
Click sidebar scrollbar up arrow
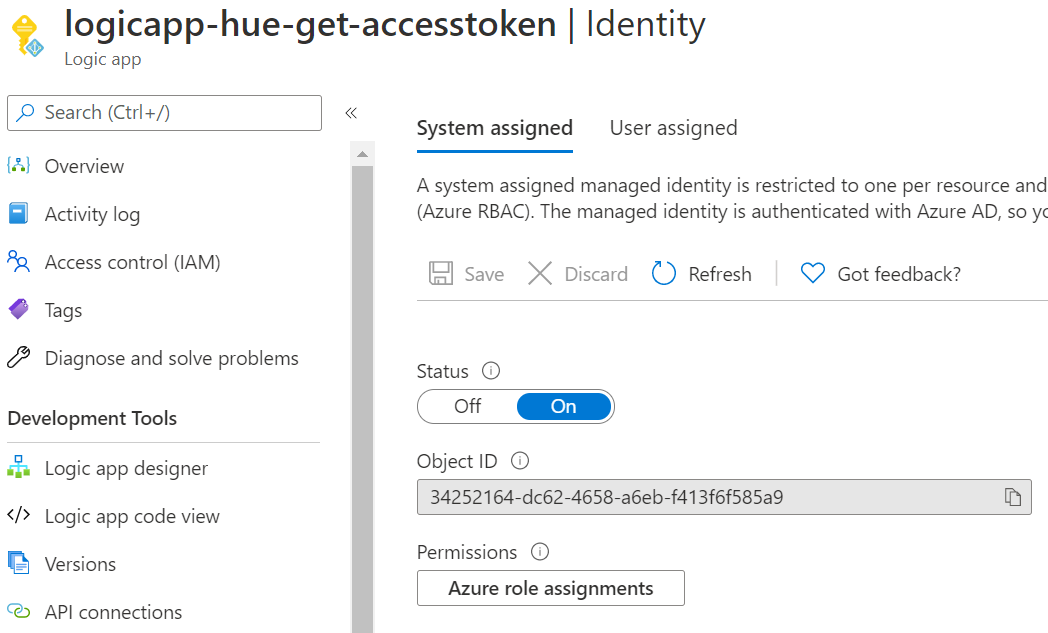click(x=362, y=154)
